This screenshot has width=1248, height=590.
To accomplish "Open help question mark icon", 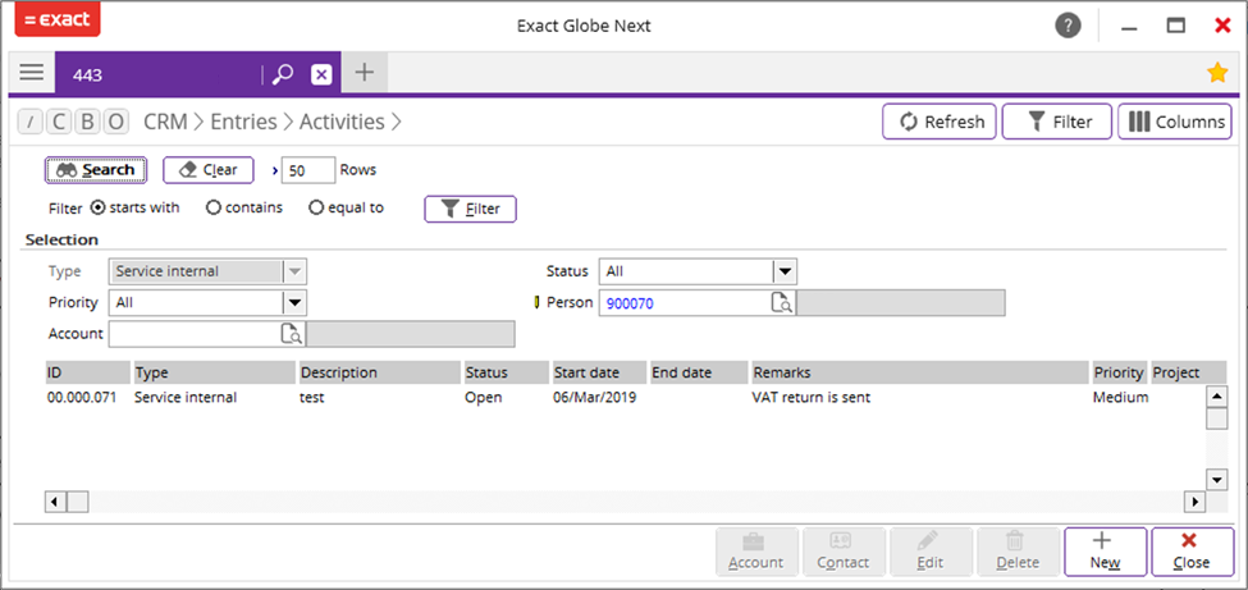I will coord(1068,26).
